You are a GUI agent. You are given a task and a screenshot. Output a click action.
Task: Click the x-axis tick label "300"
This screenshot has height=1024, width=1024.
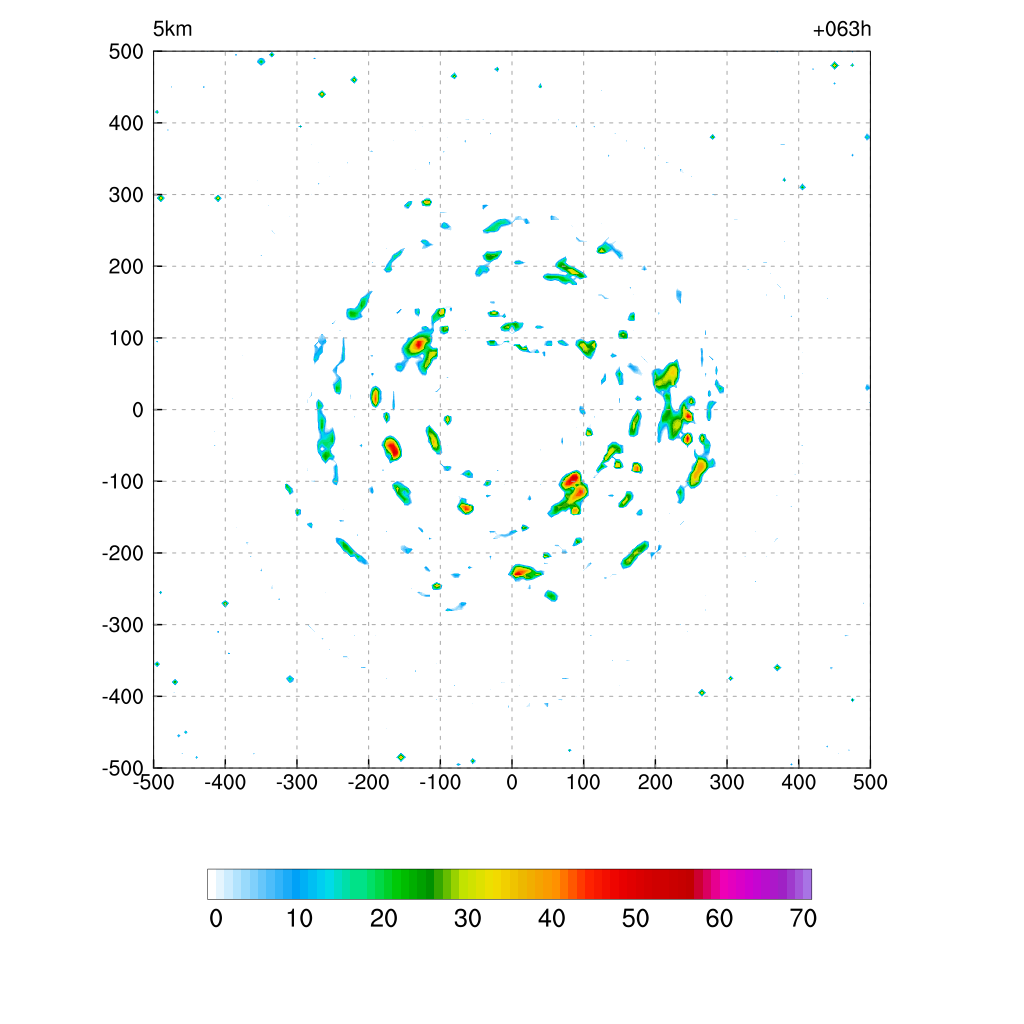727,782
